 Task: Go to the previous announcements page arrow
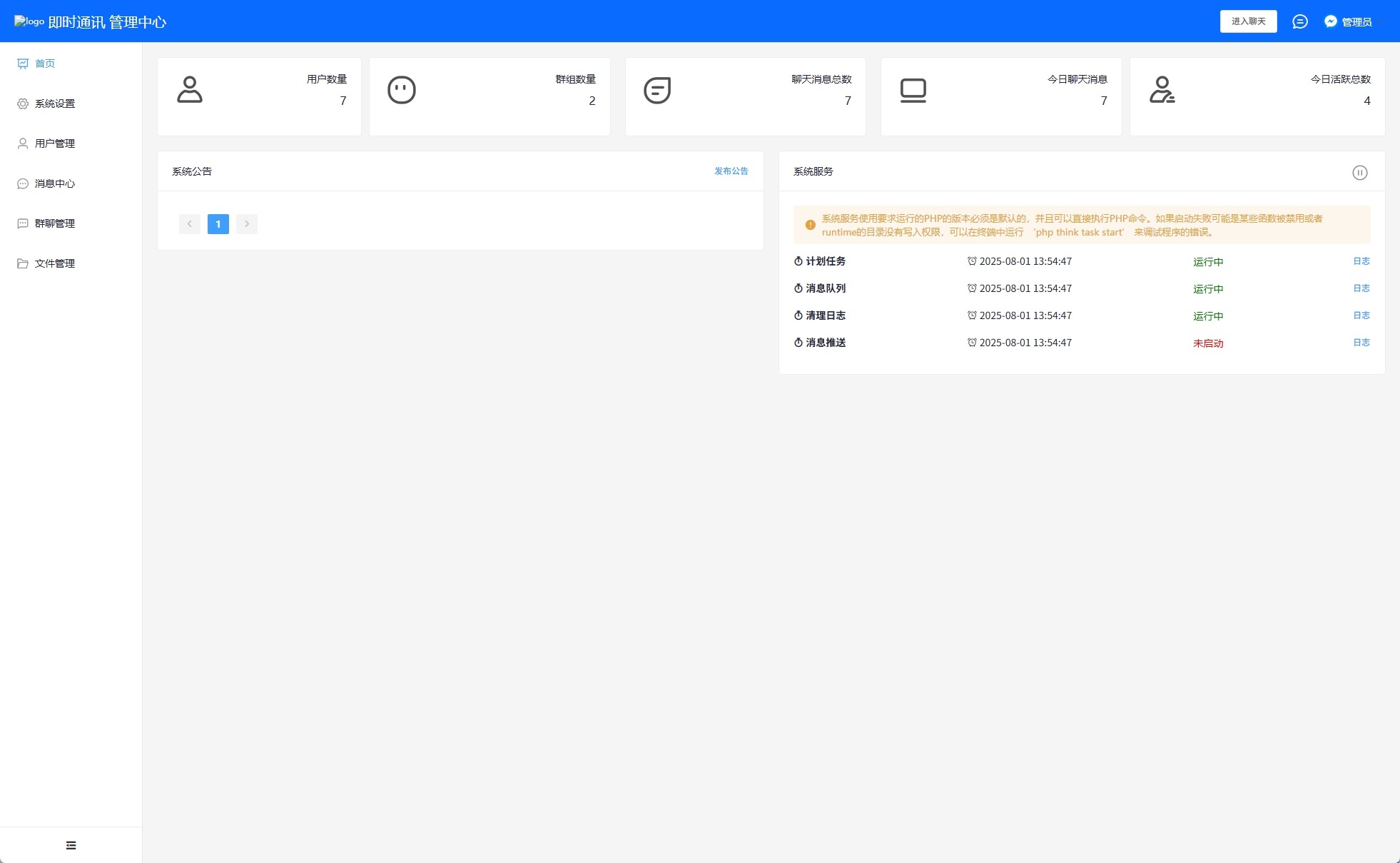tap(189, 224)
